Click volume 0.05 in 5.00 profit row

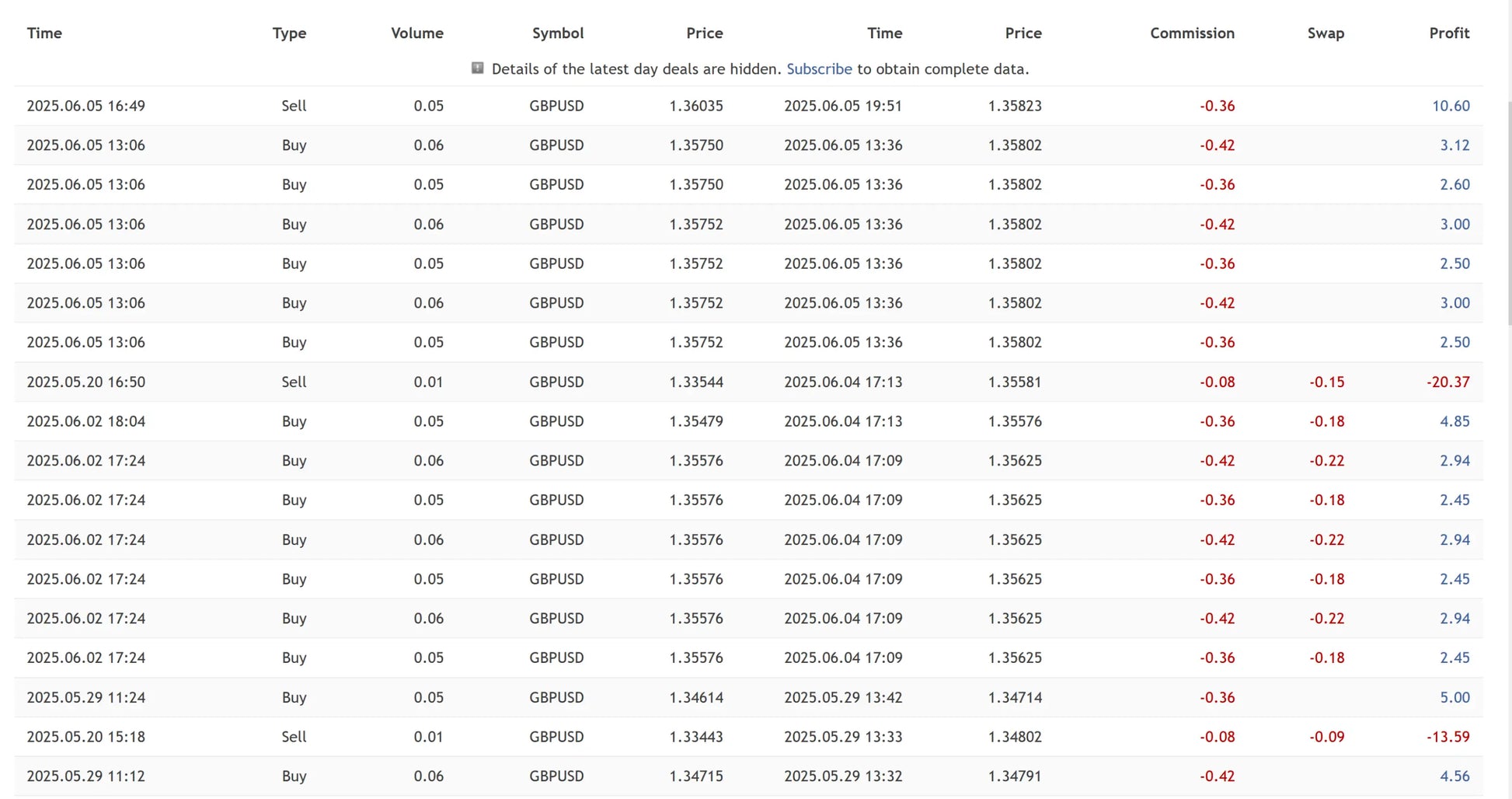click(x=428, y=698)
